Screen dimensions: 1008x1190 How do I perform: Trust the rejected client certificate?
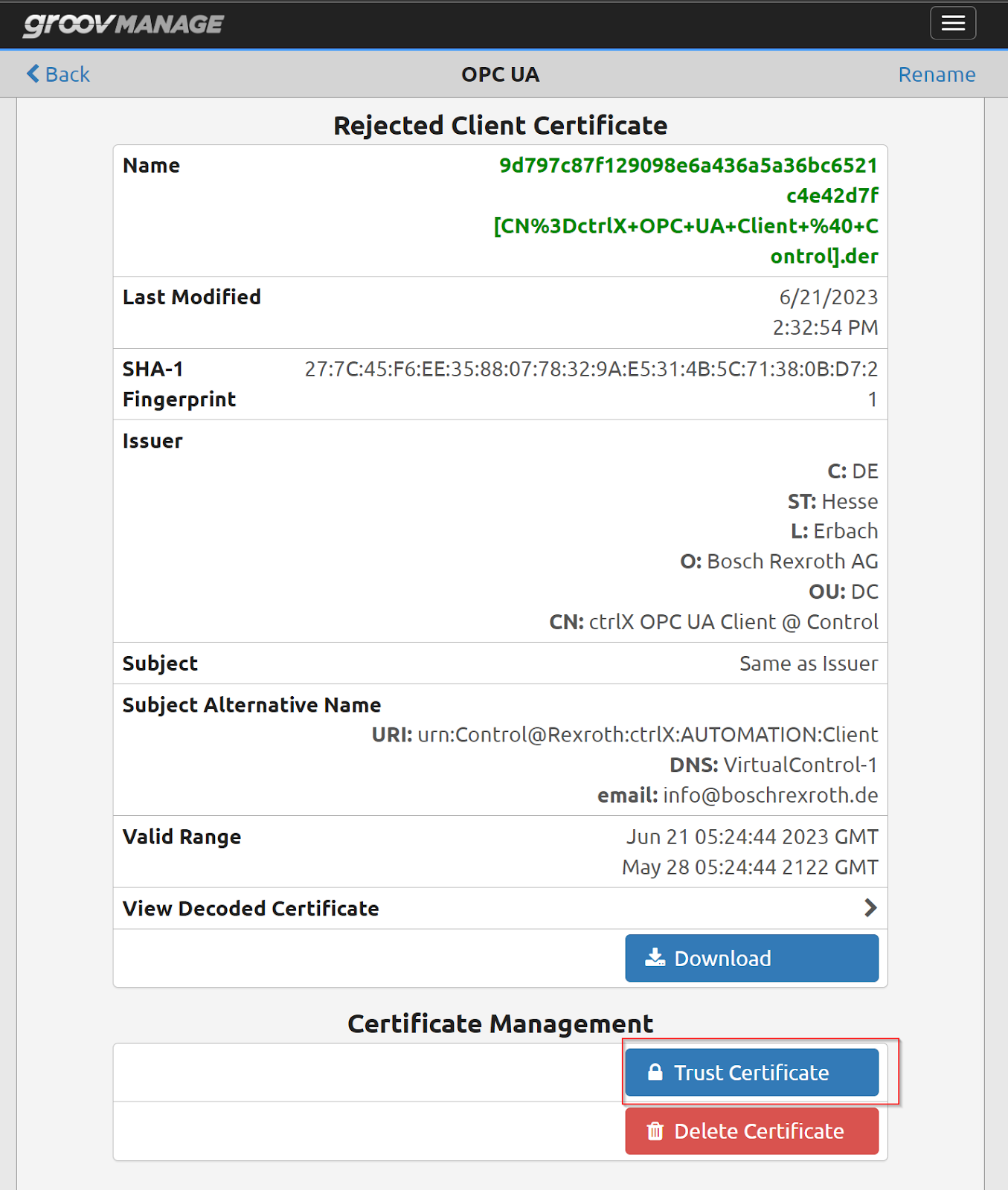pyautogui.click(x=751, y=1072)
